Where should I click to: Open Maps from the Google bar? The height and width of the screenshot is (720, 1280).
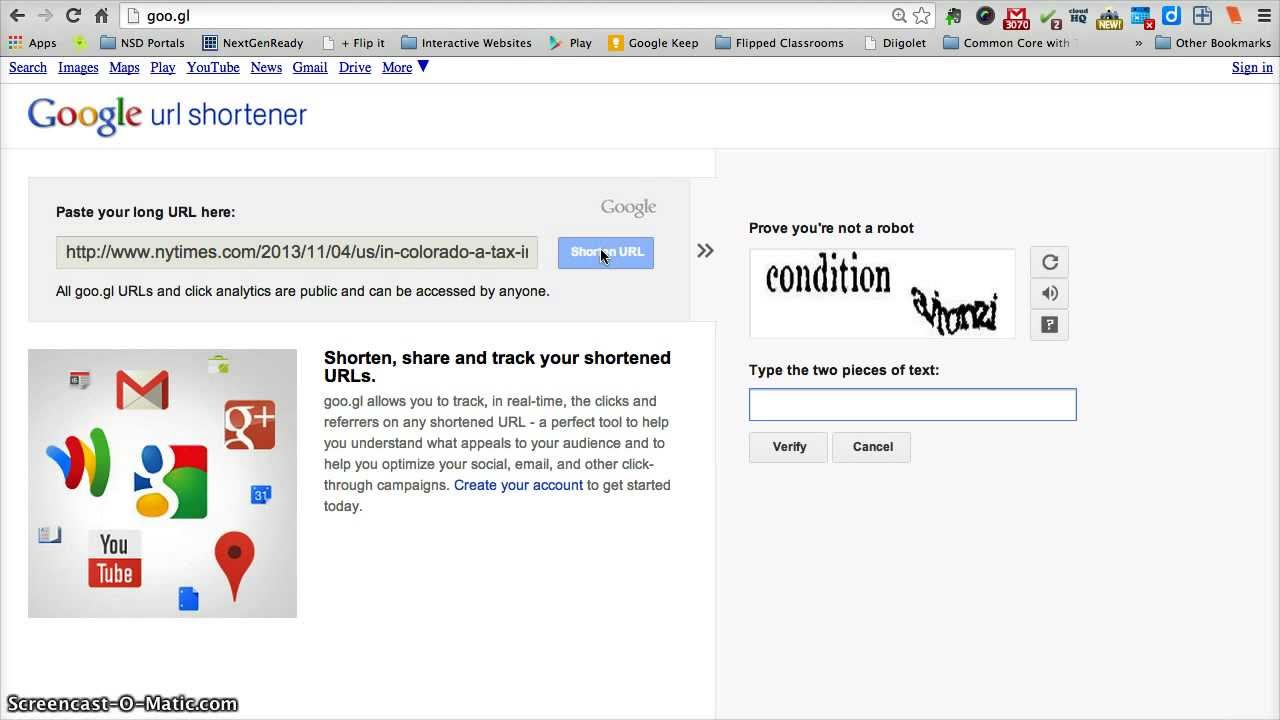click(x=124, y=67)
